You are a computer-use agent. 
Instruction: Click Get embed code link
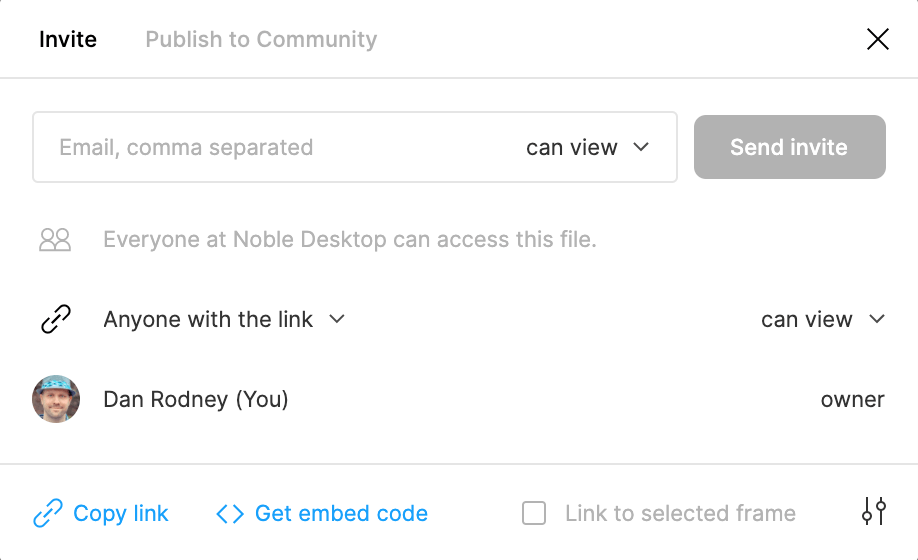[341, 514]
